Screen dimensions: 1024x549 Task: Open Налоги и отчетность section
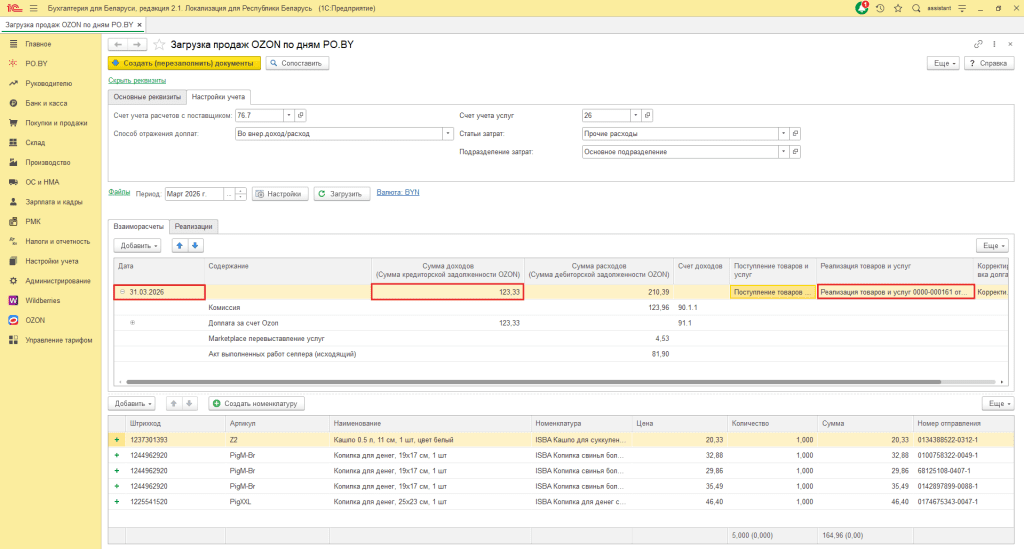[x=57, y=241]
